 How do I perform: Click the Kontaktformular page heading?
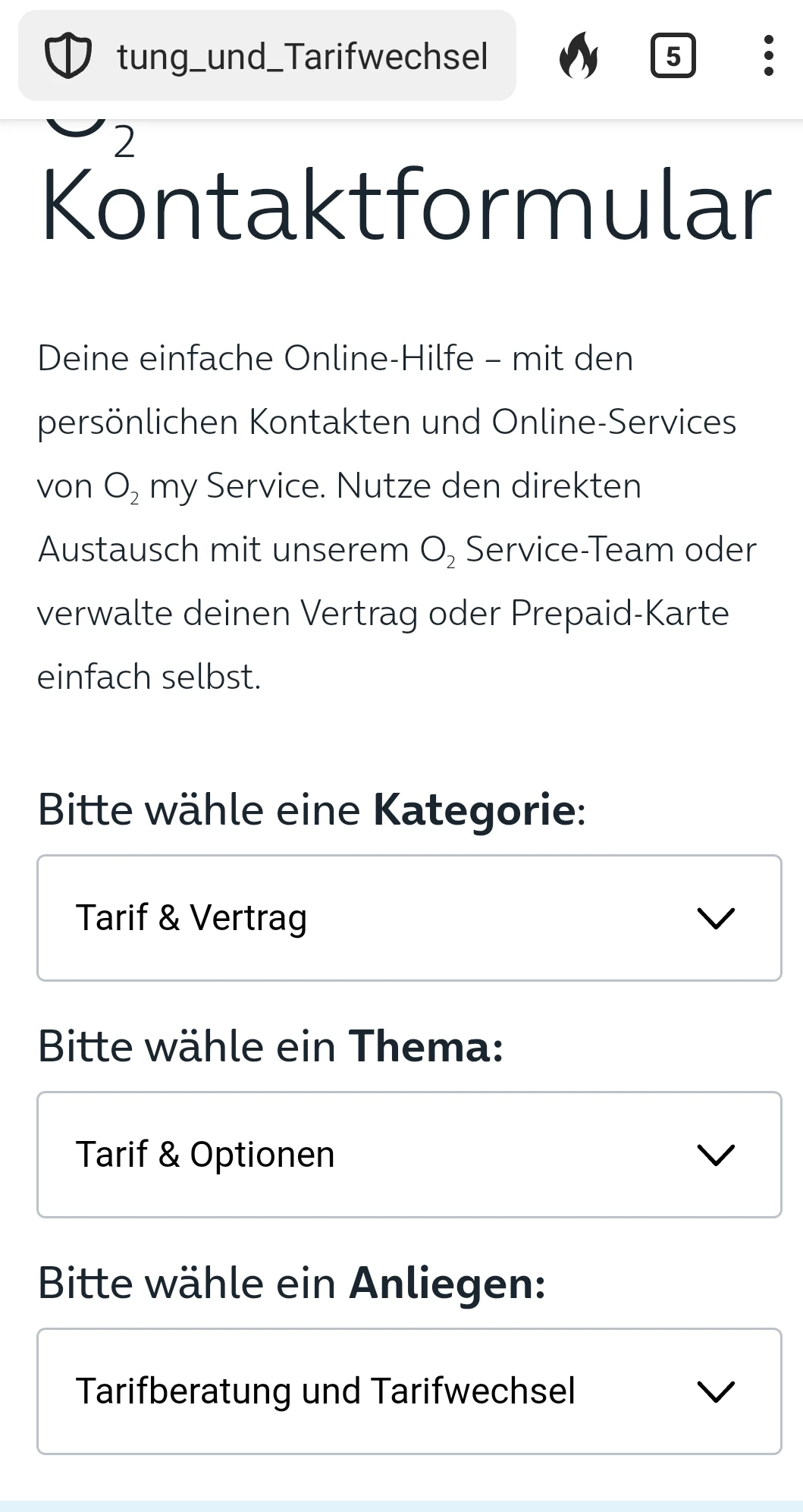[x=406, y=206]
